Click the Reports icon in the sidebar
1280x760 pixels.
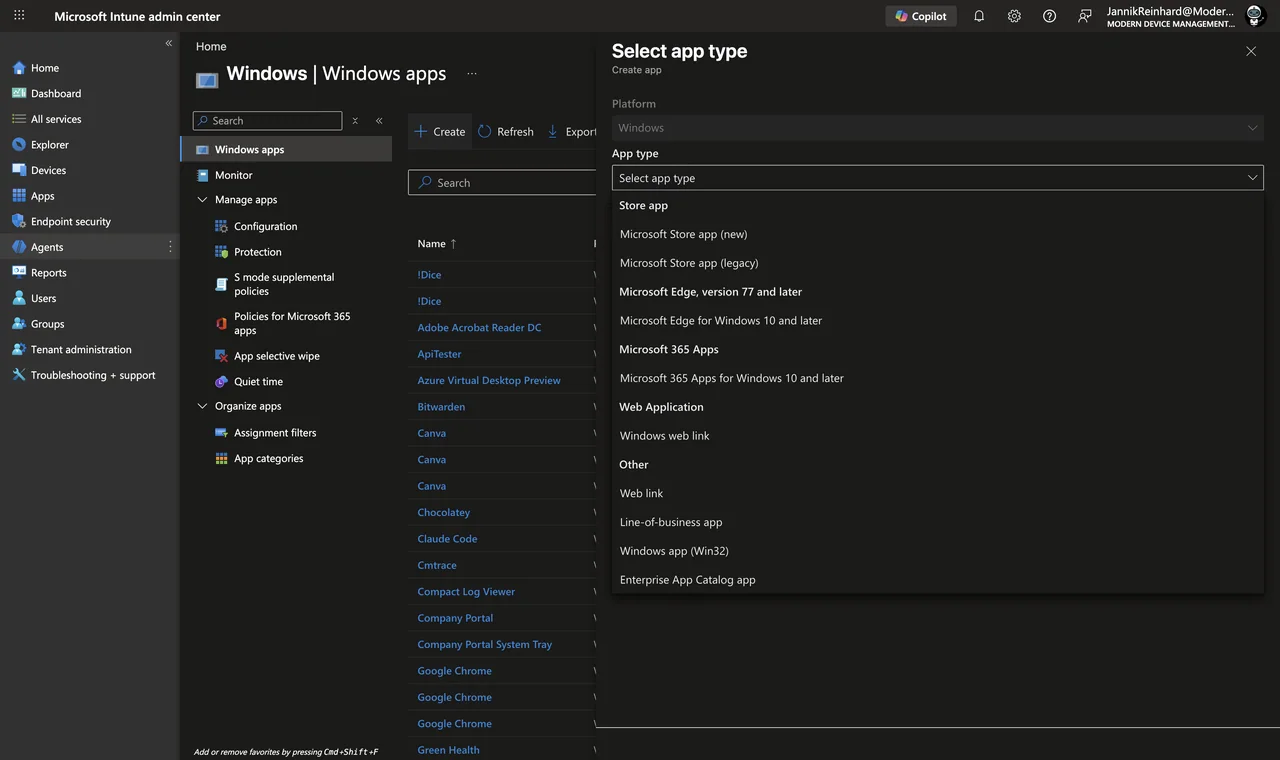[19, 272]
